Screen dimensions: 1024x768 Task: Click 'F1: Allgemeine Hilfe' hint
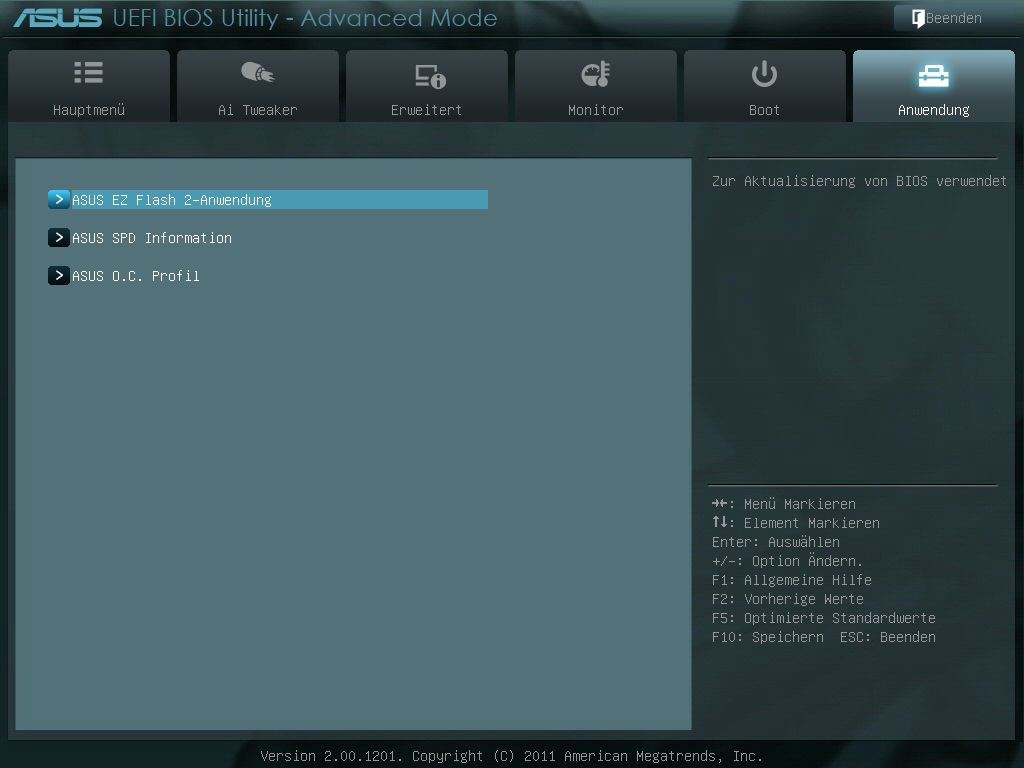tap(792, 580)
